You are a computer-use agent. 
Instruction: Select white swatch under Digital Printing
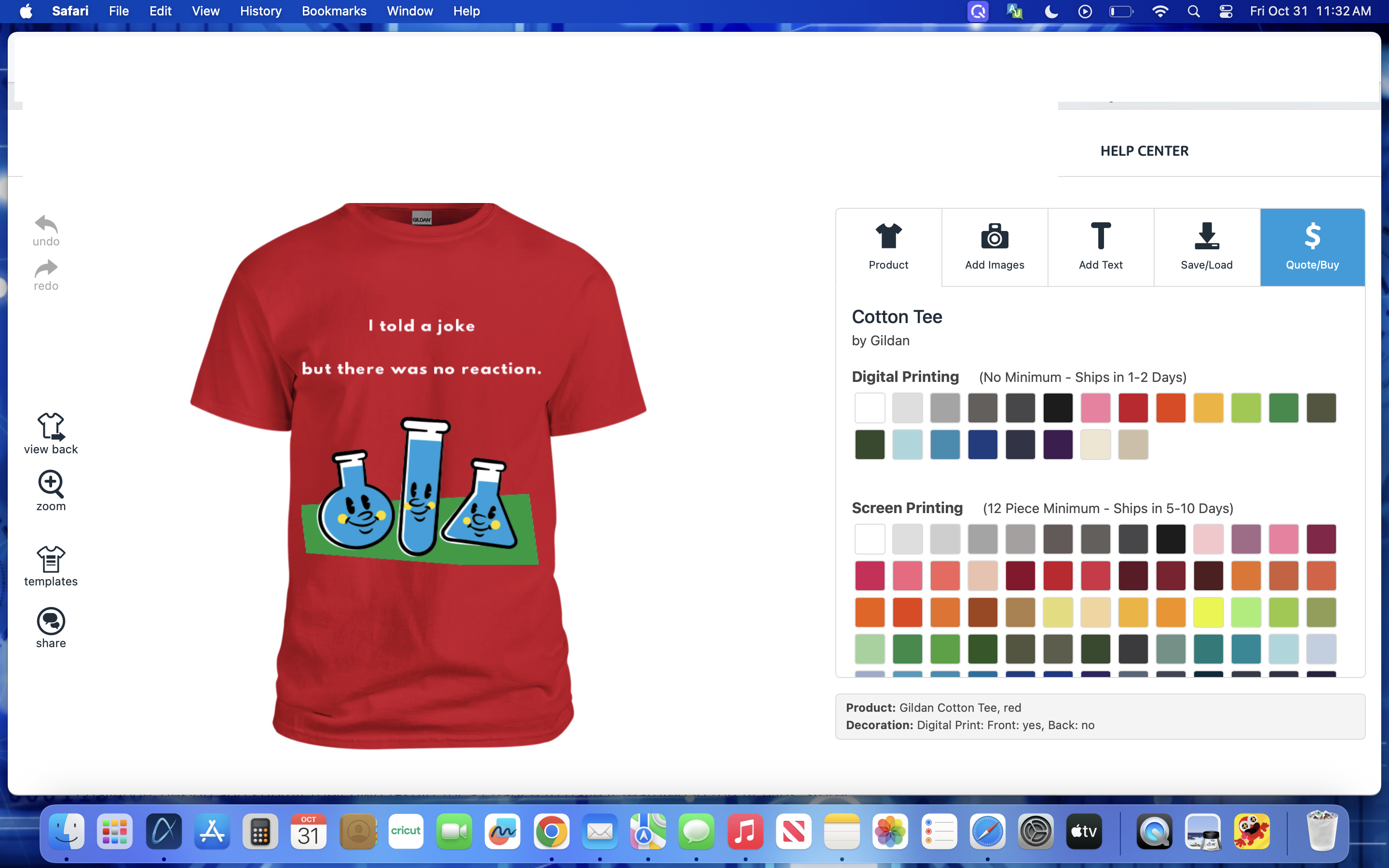pyautogui.click(x=870, y=408)
